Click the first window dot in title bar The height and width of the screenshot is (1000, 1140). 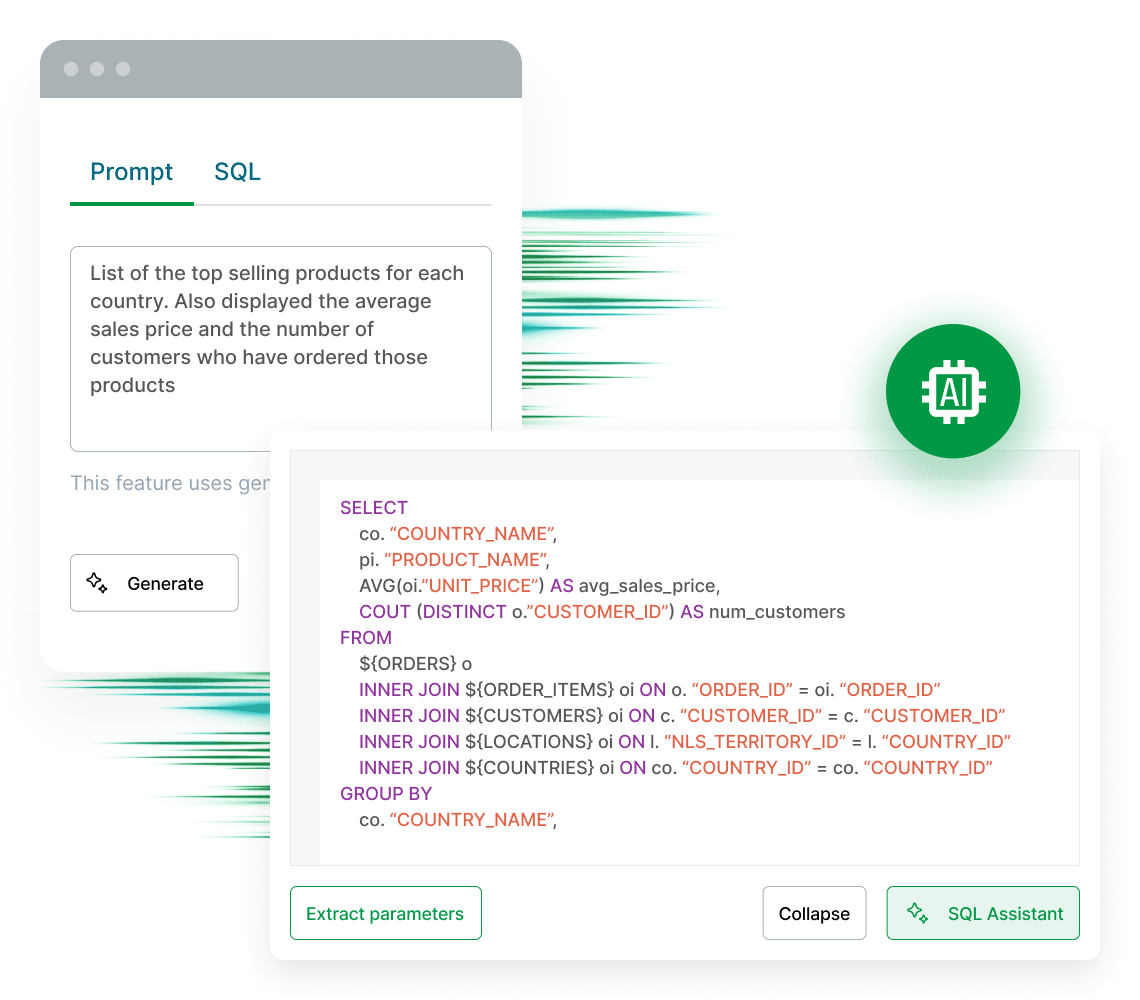pos(71,69)
